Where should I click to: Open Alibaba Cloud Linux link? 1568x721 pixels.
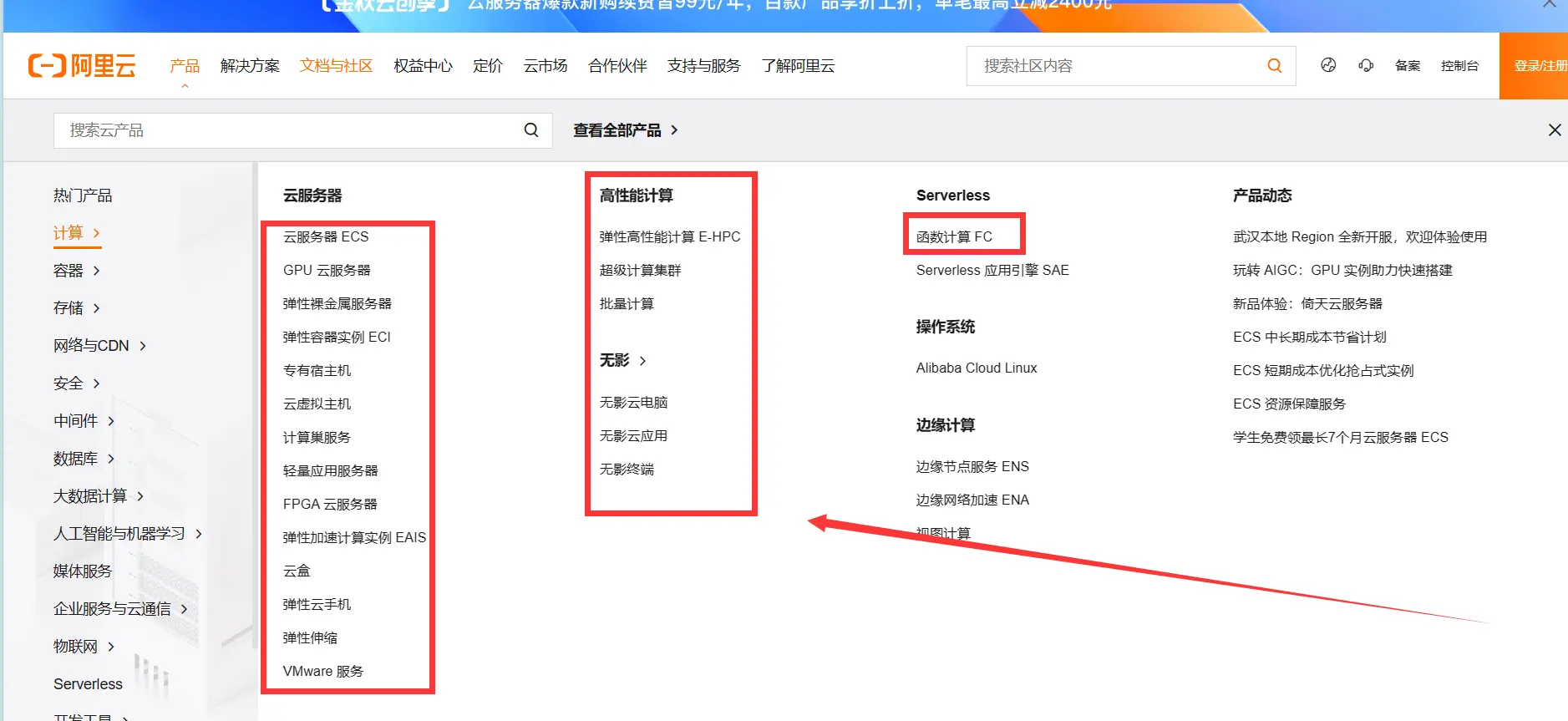point(977,368)
